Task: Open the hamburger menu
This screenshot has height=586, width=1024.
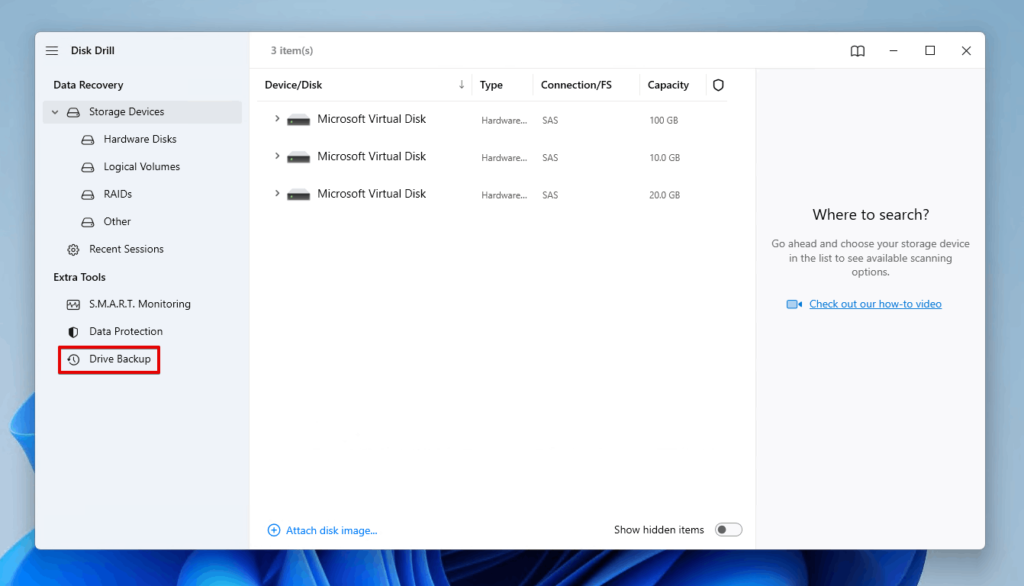Action: [51, 50]
